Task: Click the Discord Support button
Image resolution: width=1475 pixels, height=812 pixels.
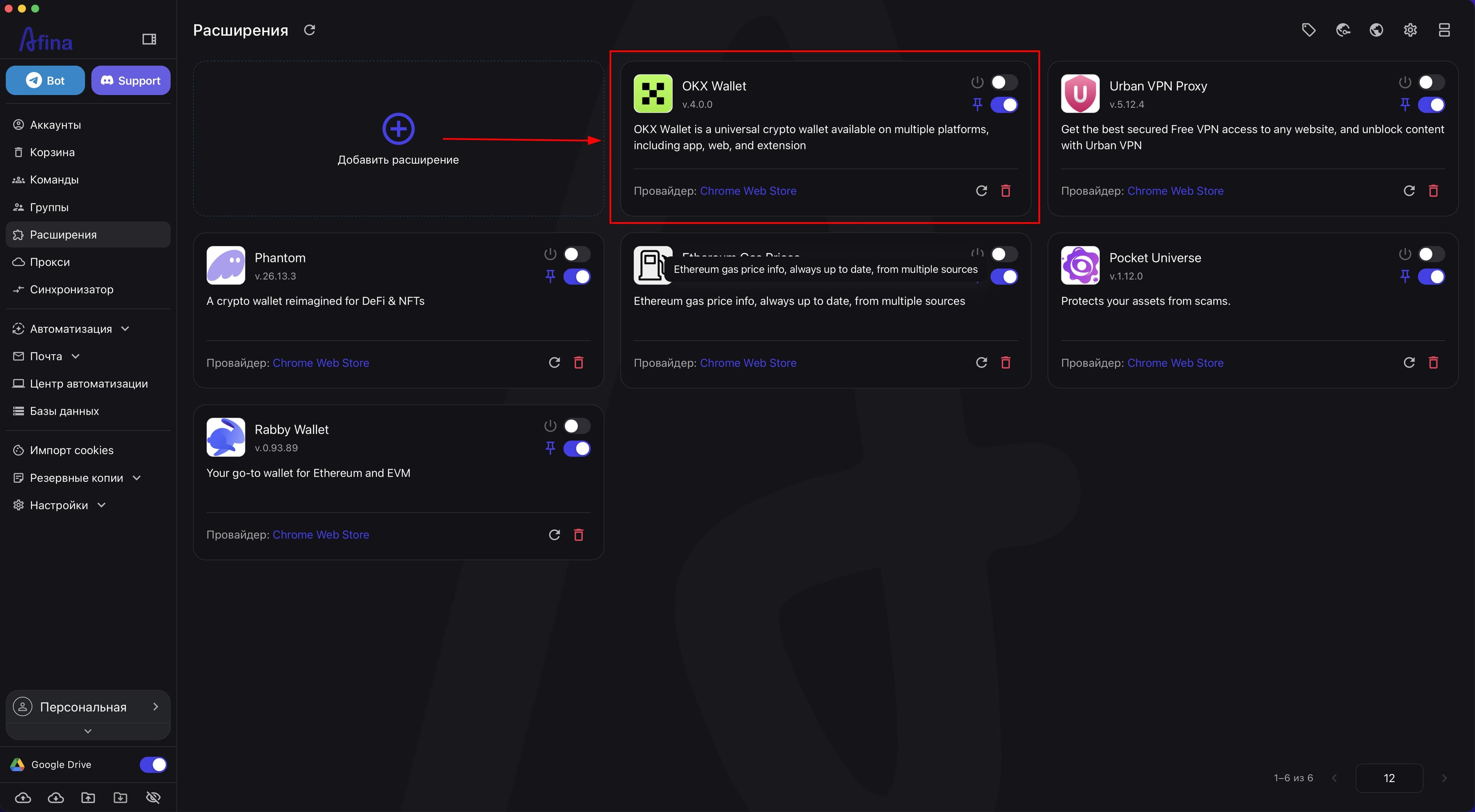Action: pyautogui.click(x=131, y=80)
